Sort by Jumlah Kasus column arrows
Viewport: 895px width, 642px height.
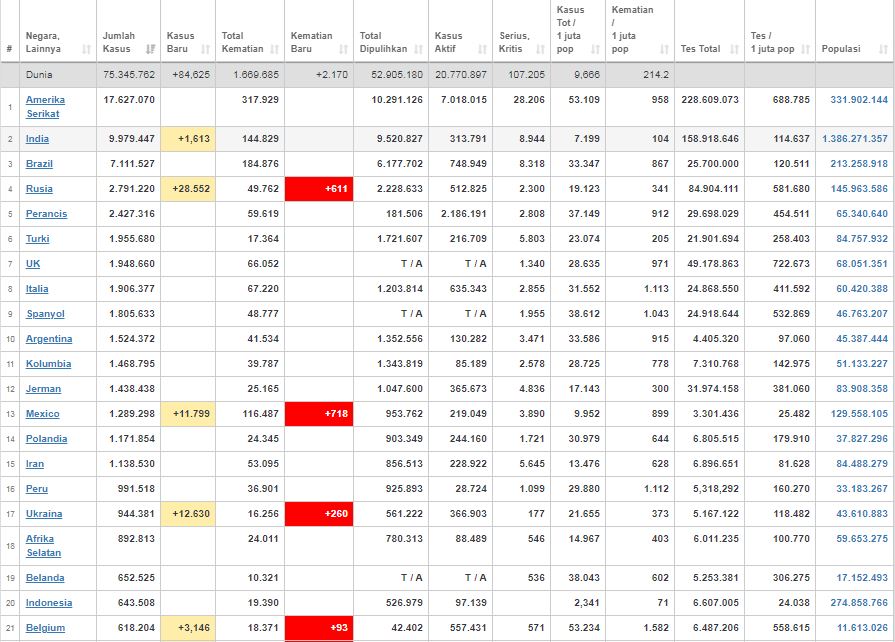pyautogui.click(x=151, y=49)
